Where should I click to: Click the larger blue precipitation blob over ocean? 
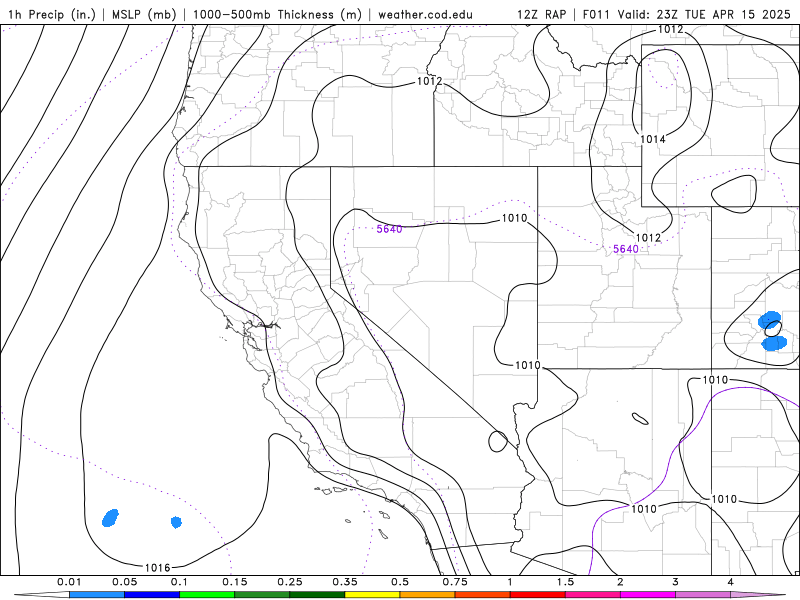110,518
